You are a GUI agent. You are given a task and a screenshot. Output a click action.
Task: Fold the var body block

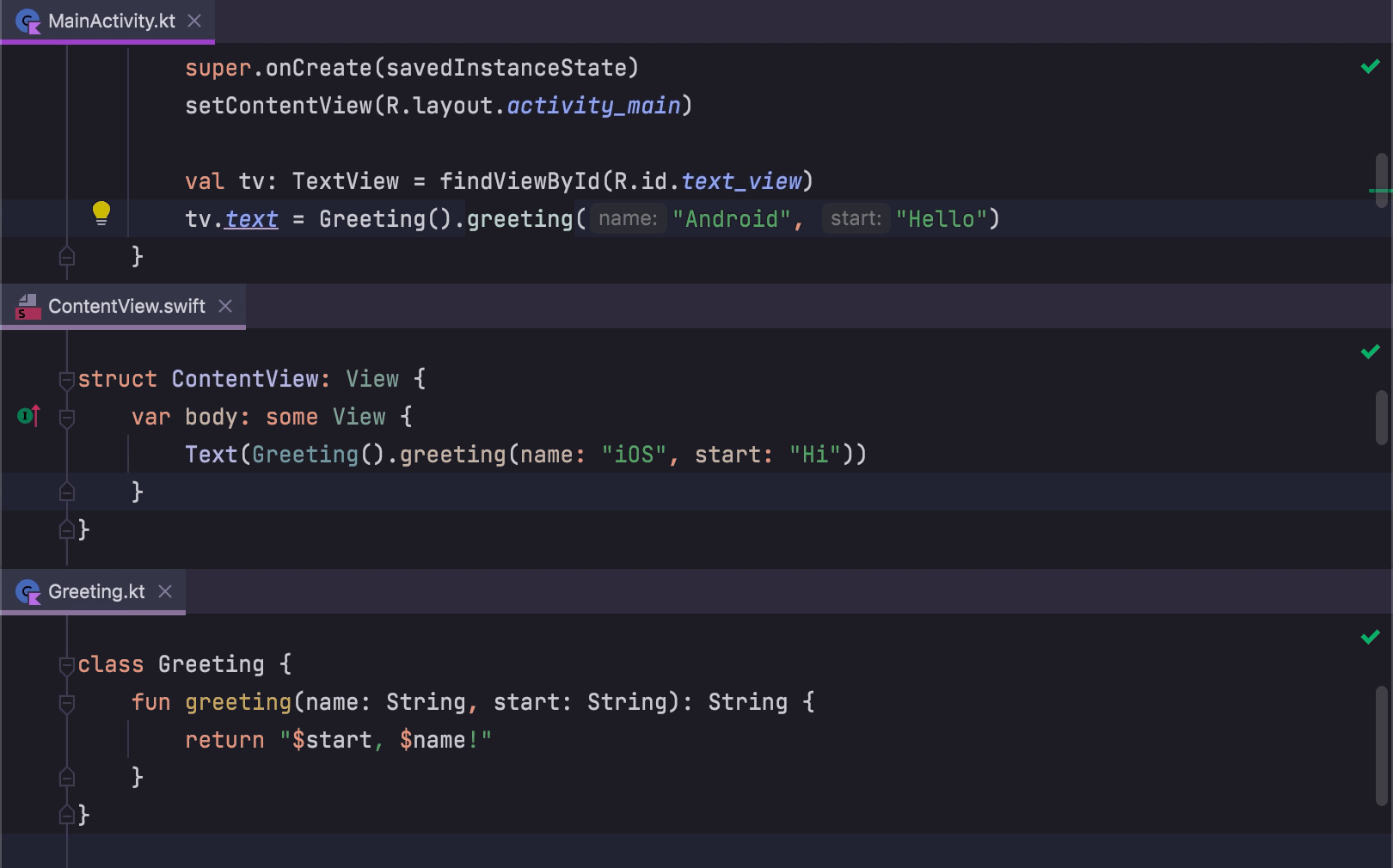[x=67, y=418]
